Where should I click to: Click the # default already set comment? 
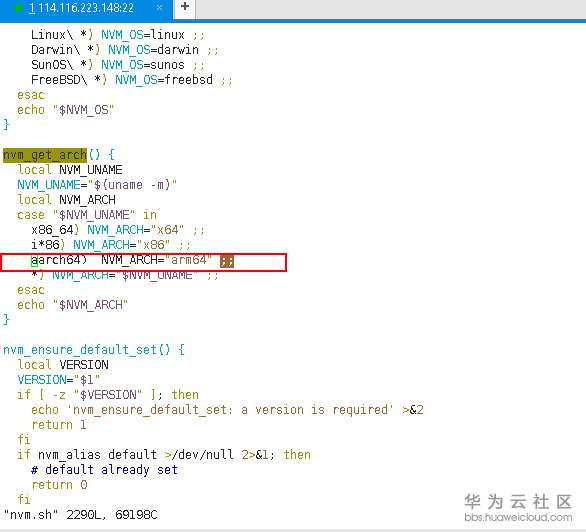pos(104,470)
